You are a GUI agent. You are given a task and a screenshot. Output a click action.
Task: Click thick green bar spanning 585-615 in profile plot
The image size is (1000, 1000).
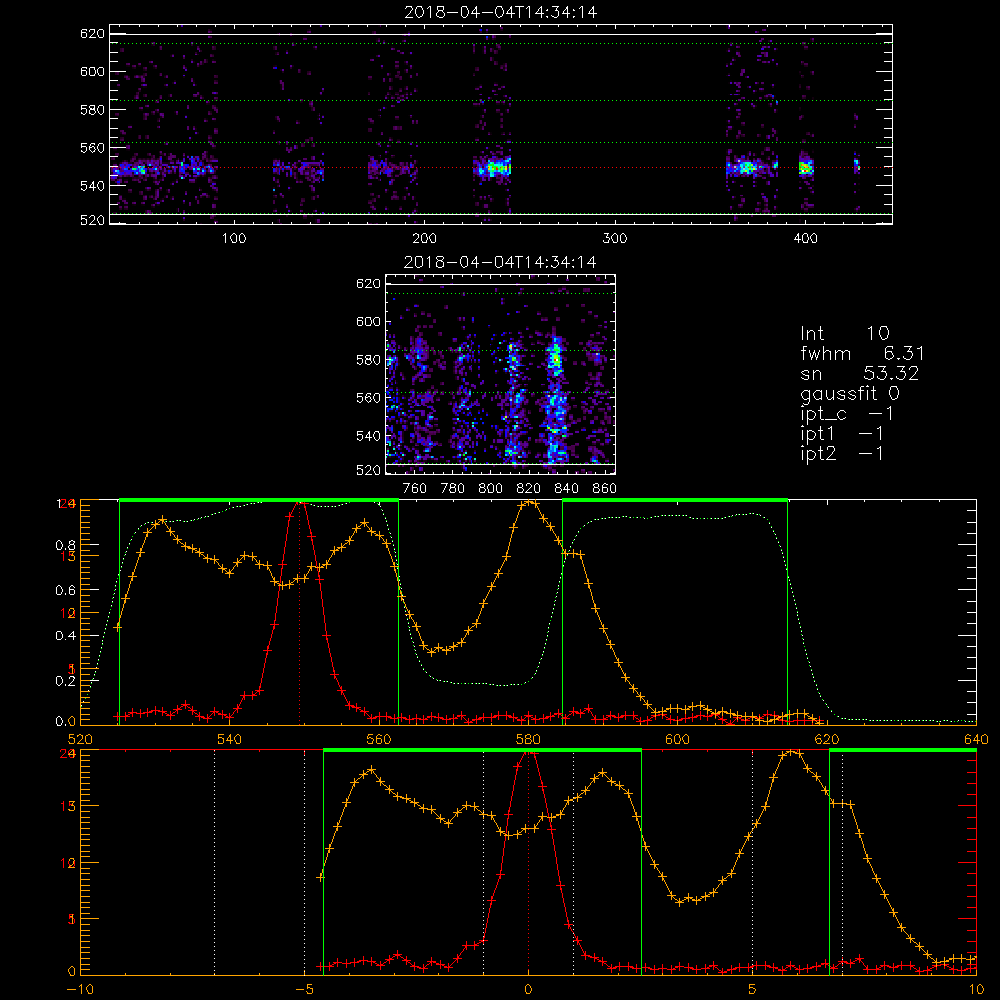point(675,501)
